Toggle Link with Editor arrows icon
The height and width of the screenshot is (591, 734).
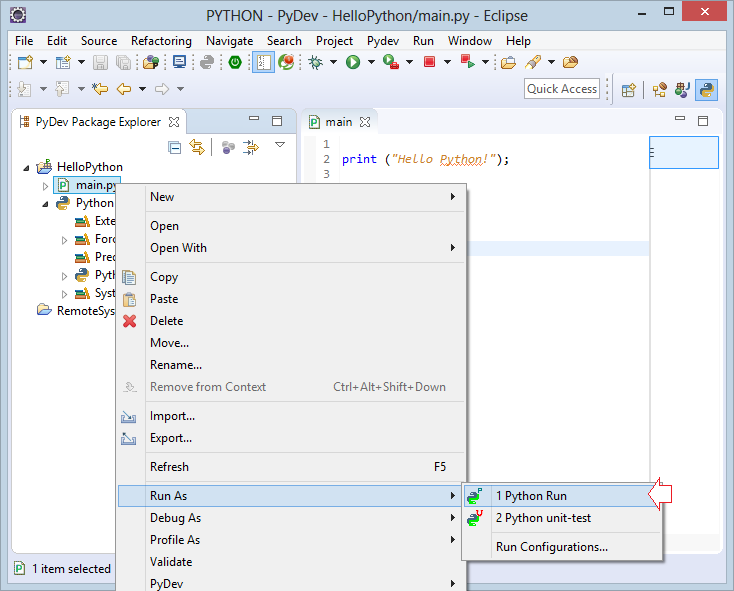pos(197,147)
